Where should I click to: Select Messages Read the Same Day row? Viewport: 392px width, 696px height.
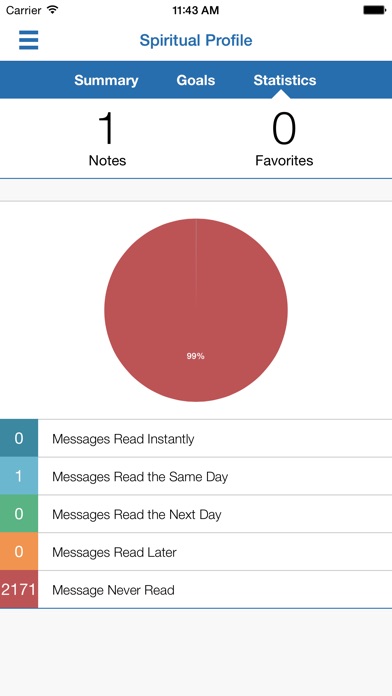(x=196, y=476)
